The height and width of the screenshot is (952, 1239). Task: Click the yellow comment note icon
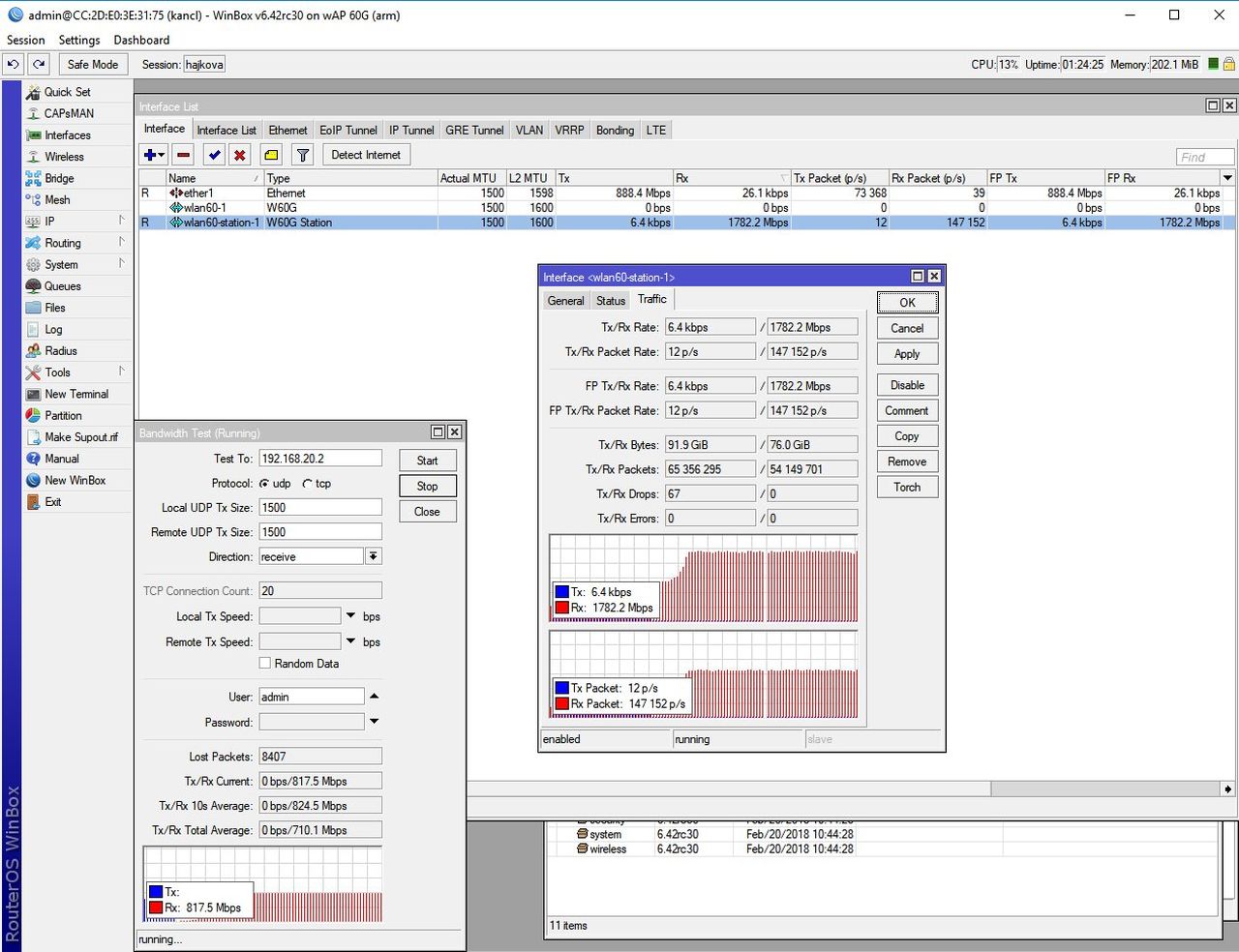coord(271,155)
